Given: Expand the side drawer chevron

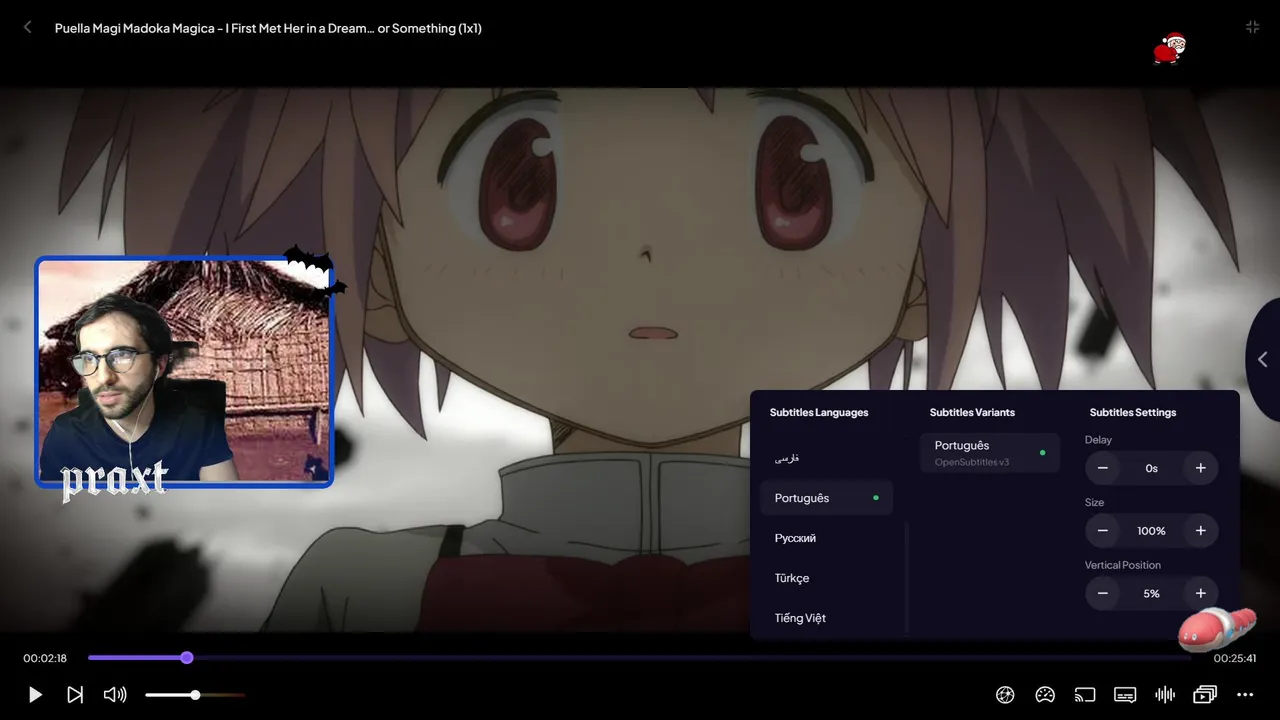Looking at the screenshot, I should coord(1263,359).
